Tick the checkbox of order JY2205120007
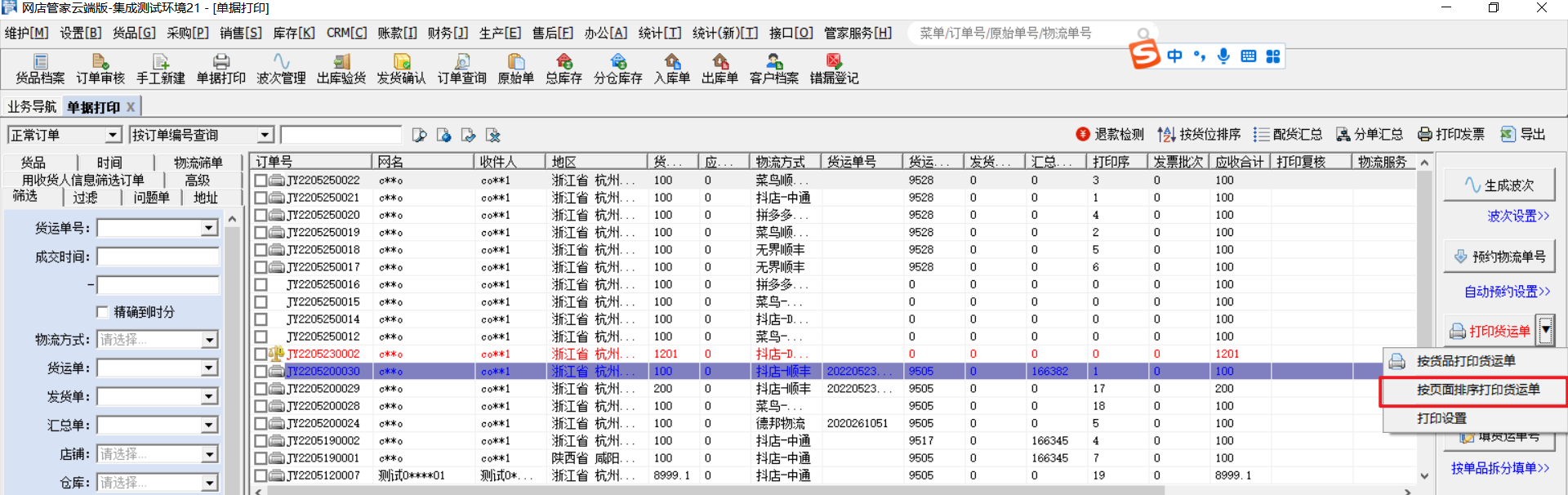The image size is (1568, 495). (261, 475)
